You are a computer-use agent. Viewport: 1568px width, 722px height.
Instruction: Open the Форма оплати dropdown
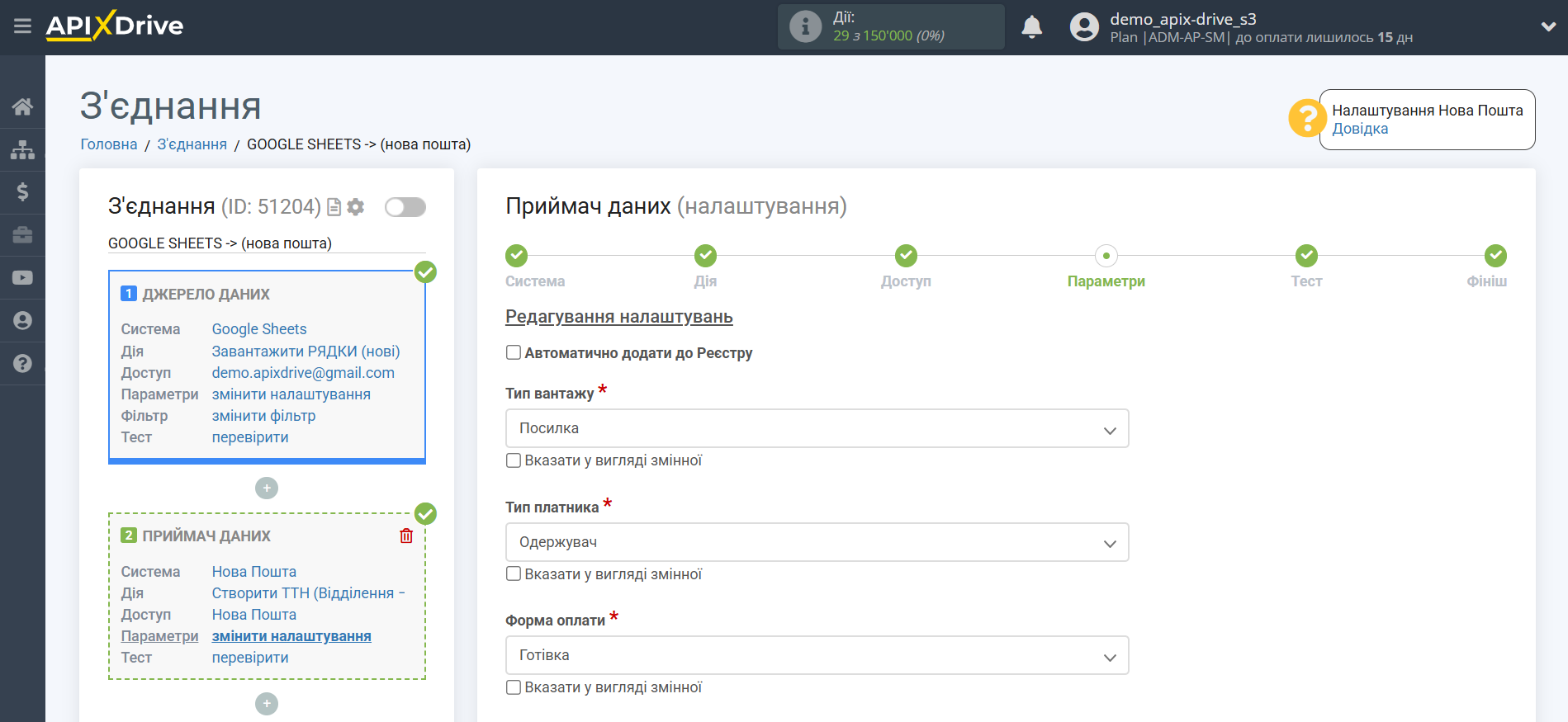(817, 655)
